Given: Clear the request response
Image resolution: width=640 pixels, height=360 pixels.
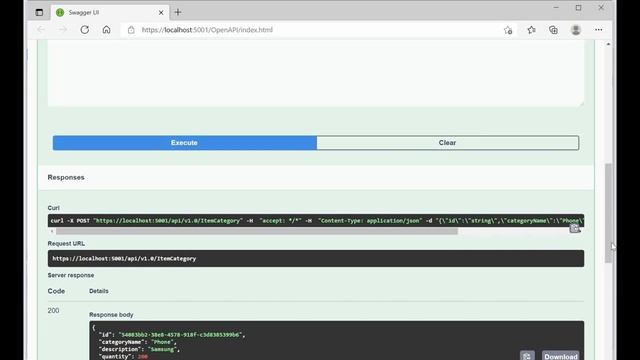Looking at the screenshot, I should tap(447, 143).
